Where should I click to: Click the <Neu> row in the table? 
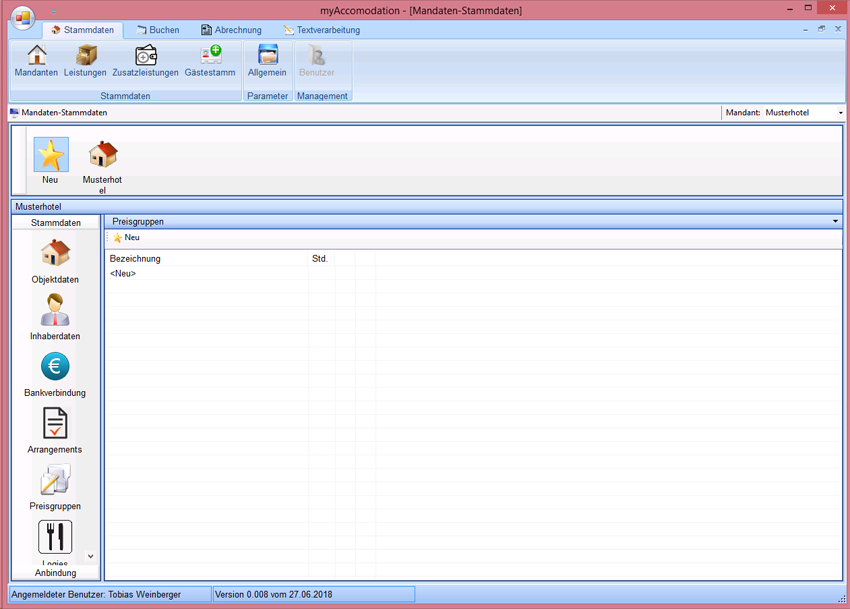click(x=123, y=274)
